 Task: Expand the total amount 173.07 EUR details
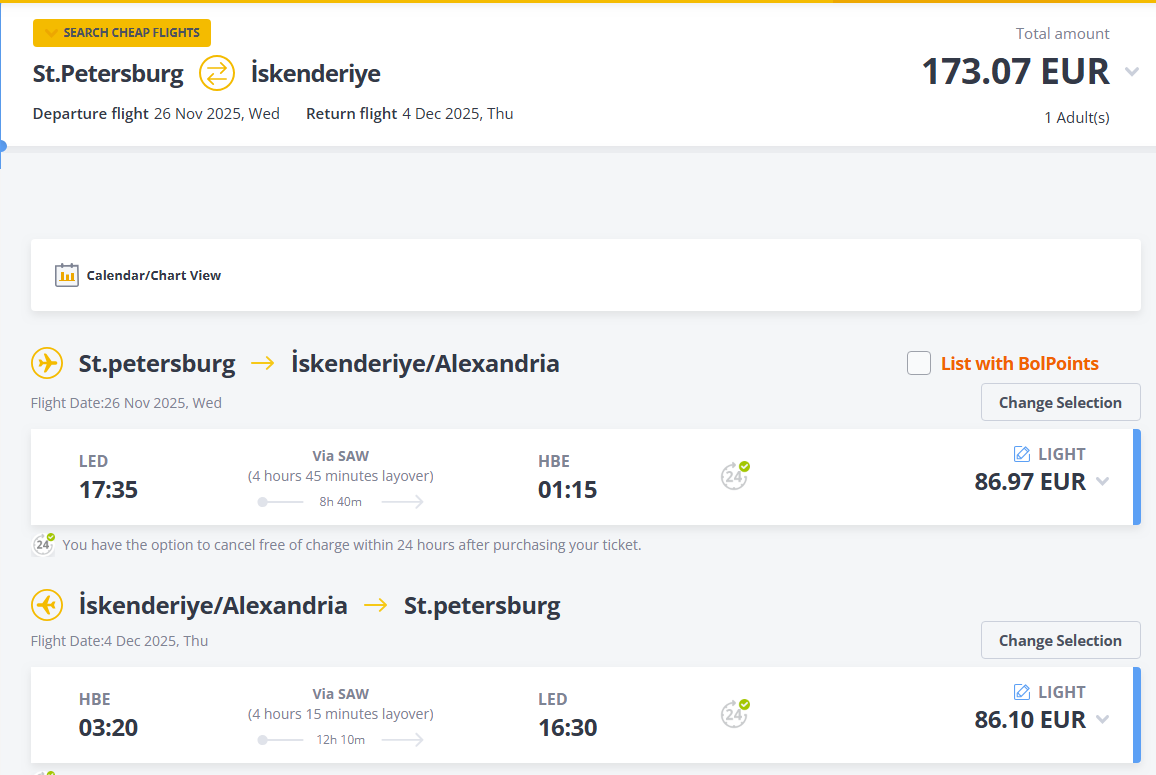click(x=1132, y=72)
